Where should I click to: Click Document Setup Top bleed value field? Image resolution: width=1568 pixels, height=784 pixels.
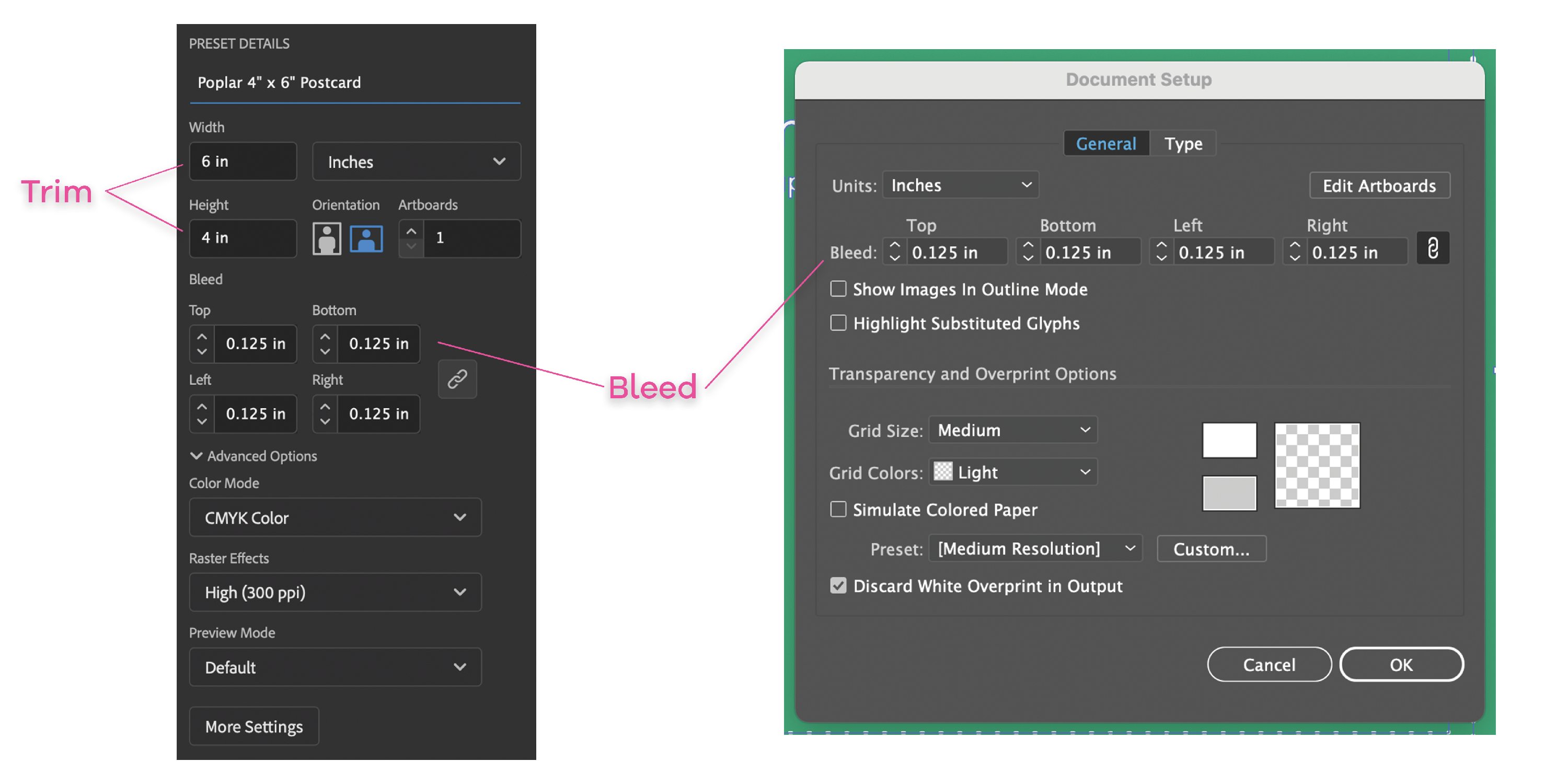[x=957, y=251]
